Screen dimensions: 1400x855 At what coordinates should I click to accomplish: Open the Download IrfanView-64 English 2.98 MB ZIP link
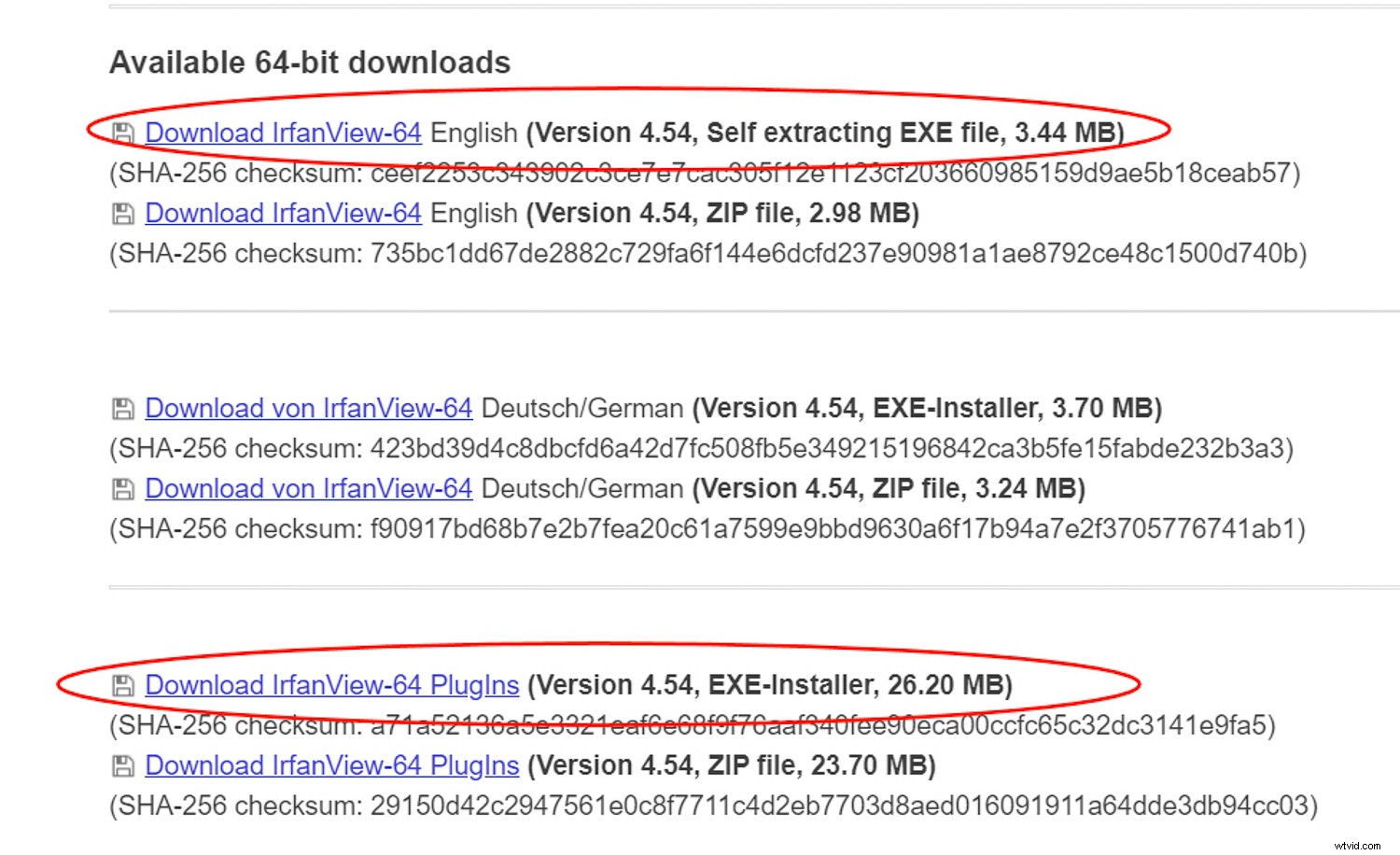coord(283,214)
